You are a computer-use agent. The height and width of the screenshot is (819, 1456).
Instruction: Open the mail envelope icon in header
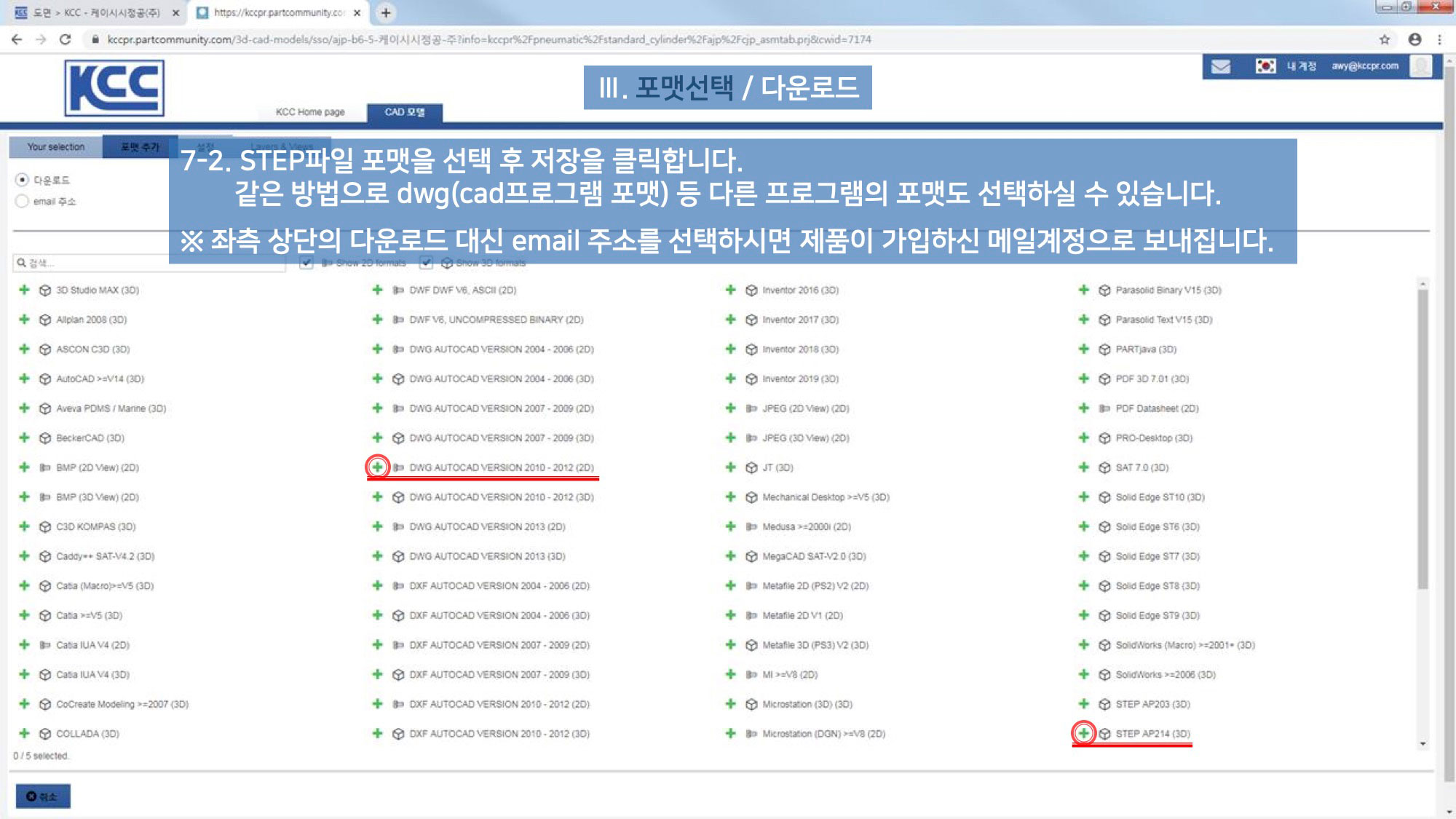click(x=1221, y=66)
